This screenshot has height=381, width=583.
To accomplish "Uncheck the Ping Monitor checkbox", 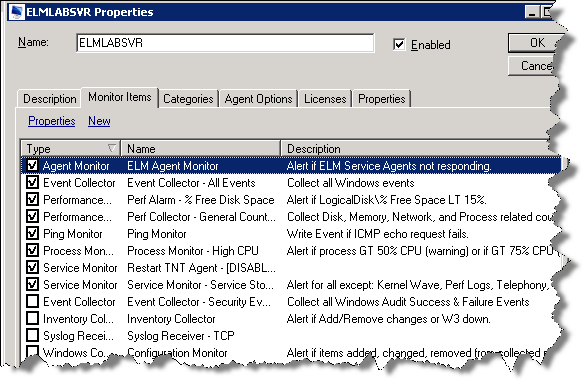I will pos(32,233).
